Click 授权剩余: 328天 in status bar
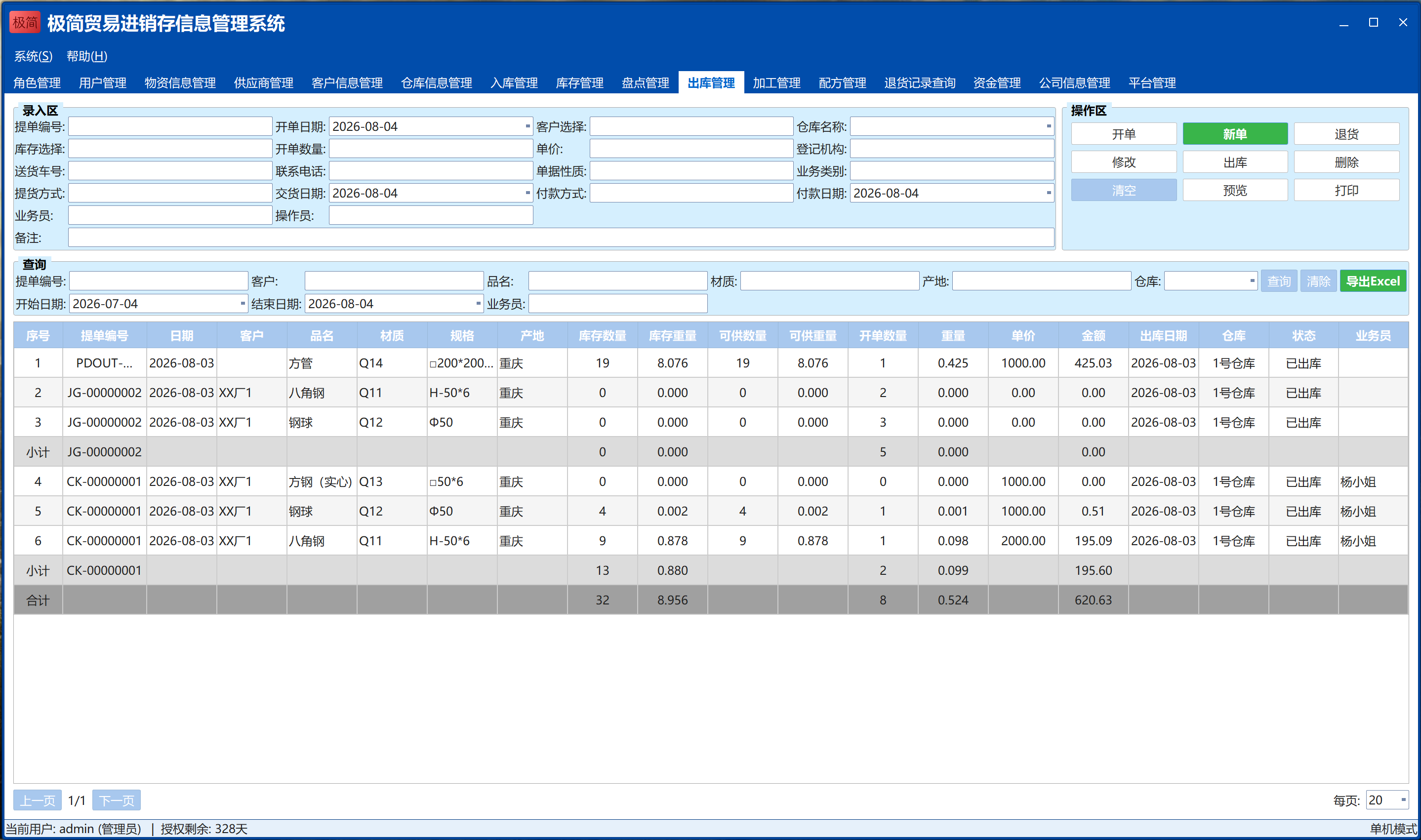Screen dimensions: 1421x840 tap(204, 829)
